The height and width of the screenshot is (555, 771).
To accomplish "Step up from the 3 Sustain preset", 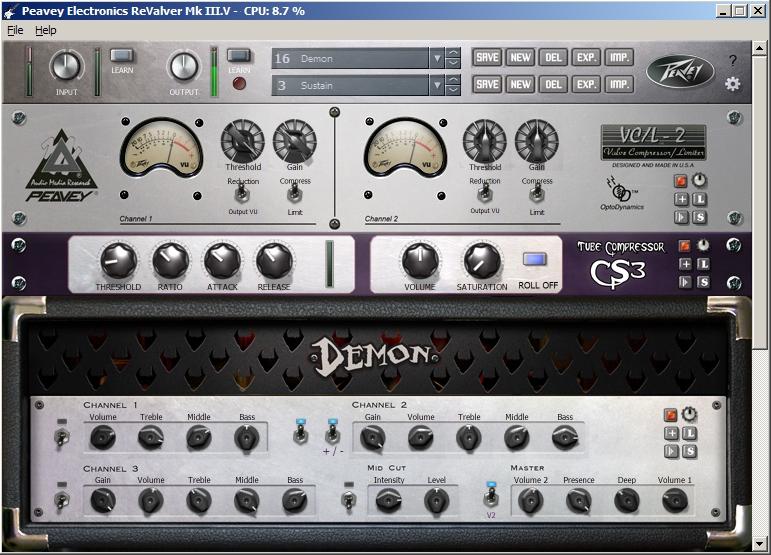I will tap(453, 80).
